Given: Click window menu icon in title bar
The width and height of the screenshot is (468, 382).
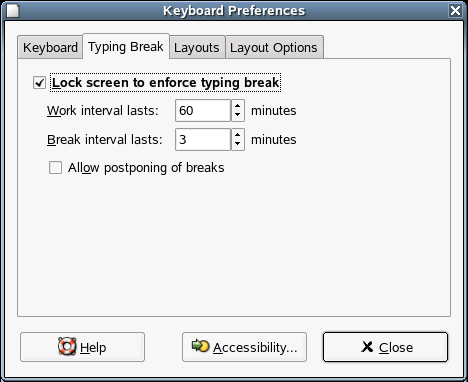Looking at the screenshot, I should [x=13, y=10].
